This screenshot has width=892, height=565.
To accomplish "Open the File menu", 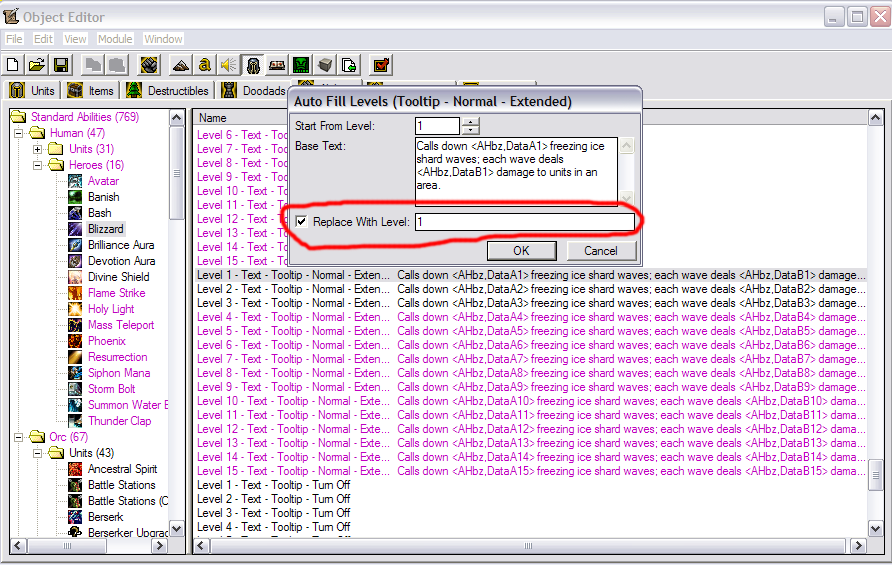I will 14,39.
